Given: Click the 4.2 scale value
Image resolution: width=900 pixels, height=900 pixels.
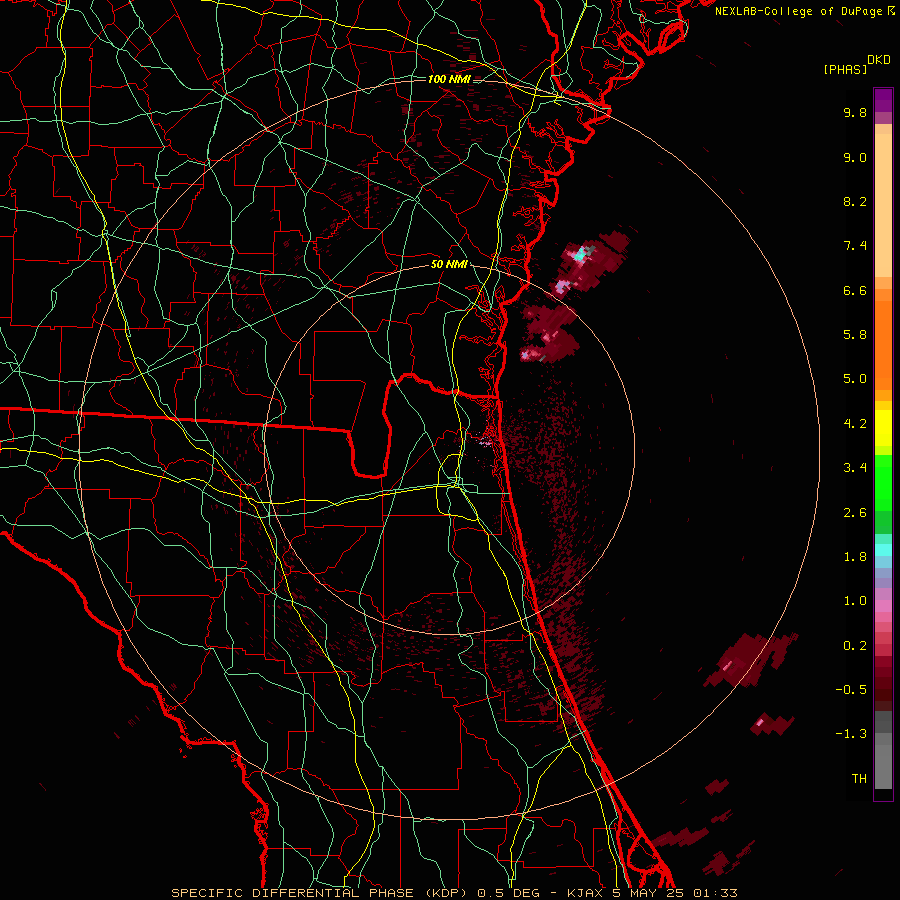Looking at the screenshot, I should pyautogui.click(x=855, y=424).
